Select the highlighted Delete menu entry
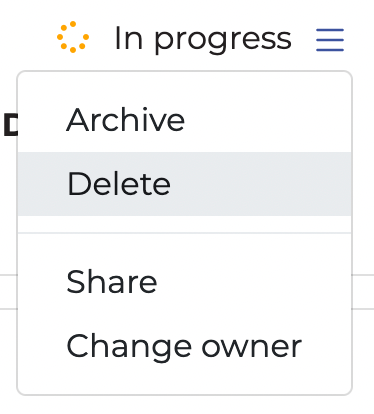374x414 pixels. (x=184, y=184)
